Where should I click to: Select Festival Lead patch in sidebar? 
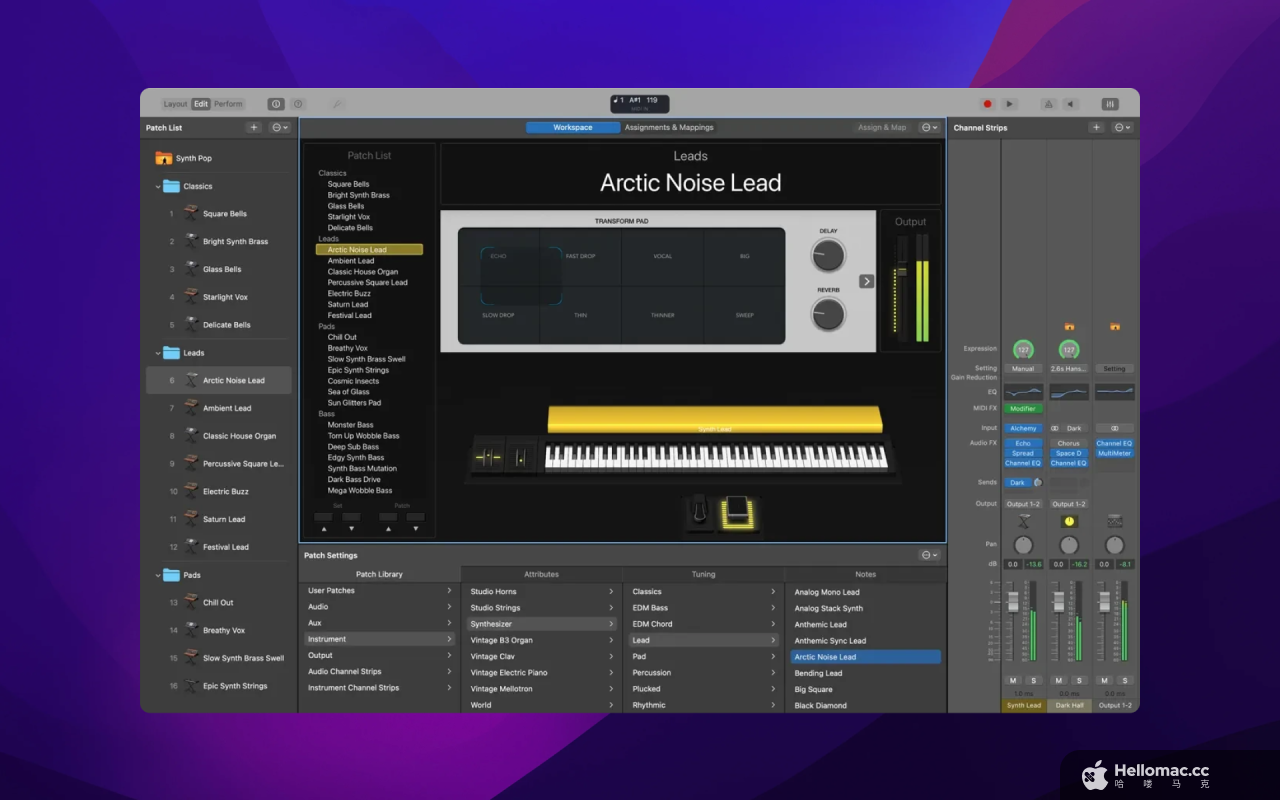[219, 547]
